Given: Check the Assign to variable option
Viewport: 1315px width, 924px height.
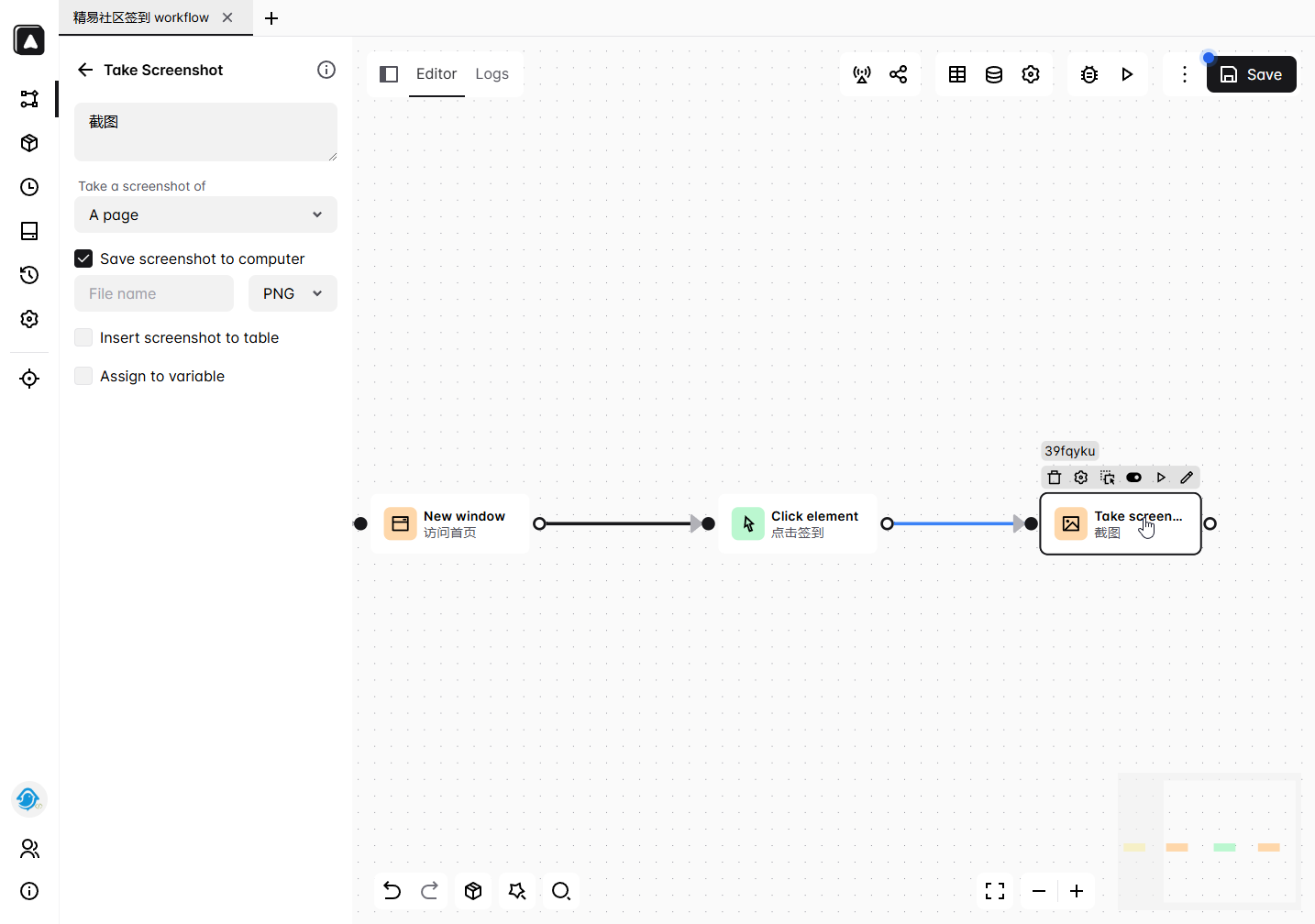Looking at the screenshot, I should [x=83, y=377].
